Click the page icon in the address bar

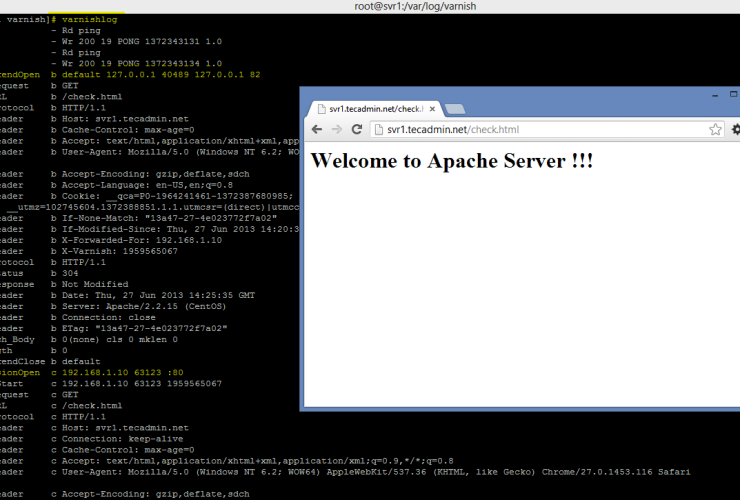pyautogui.click(x=379, y=129)
